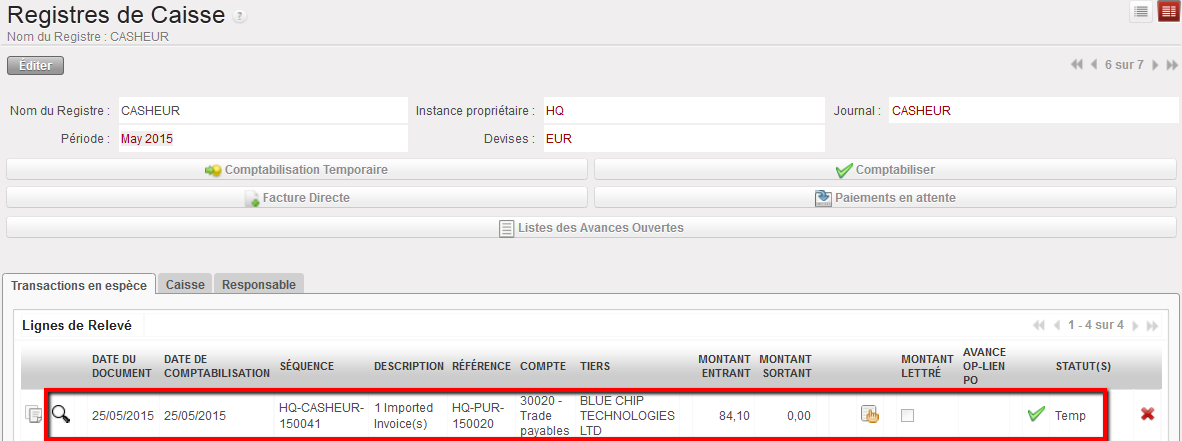This screenshot has height=441, width=1182.
Task: Switch to form view icon
Action: pos(1168,12)
